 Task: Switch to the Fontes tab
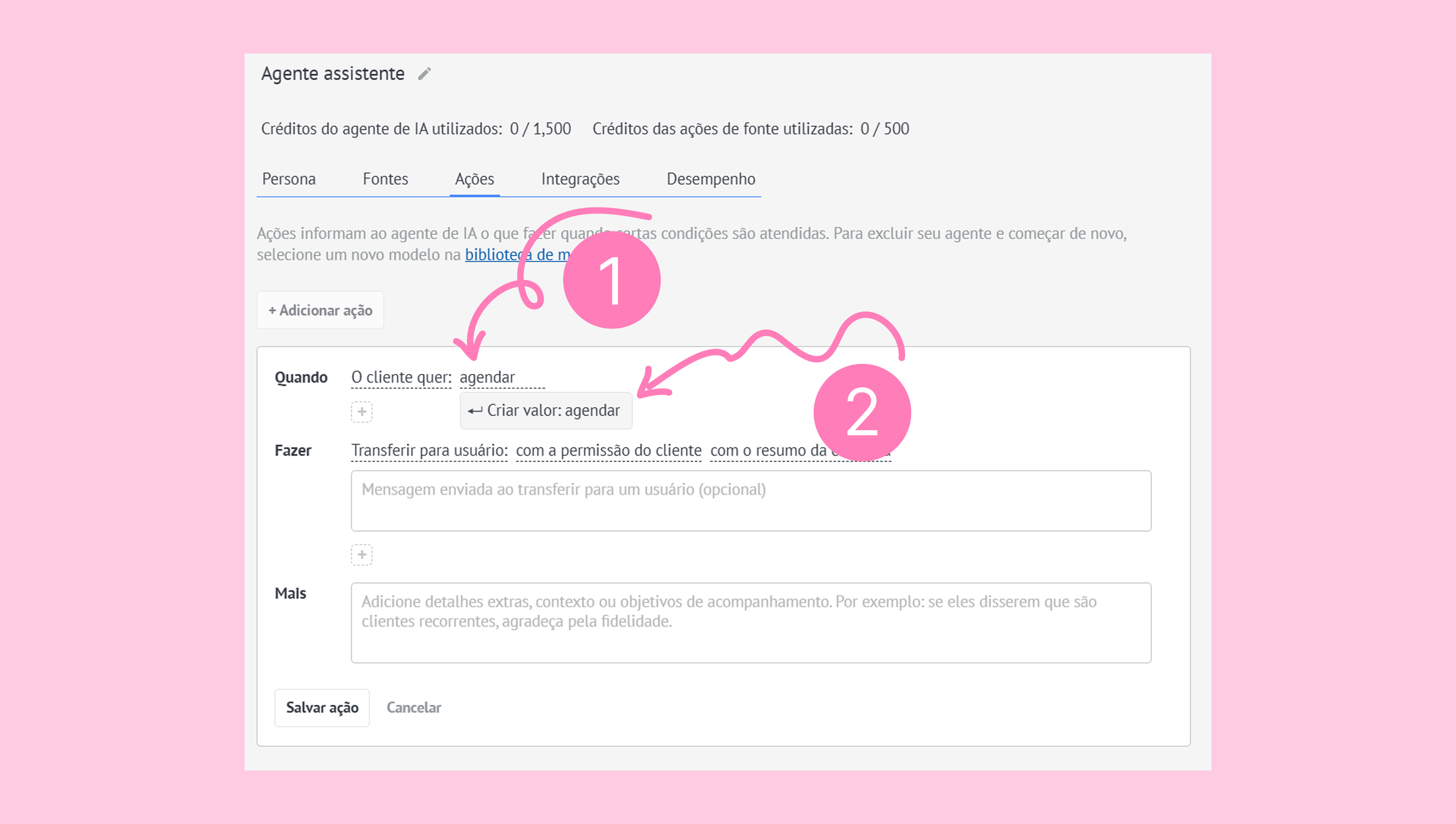pos(385,179)
